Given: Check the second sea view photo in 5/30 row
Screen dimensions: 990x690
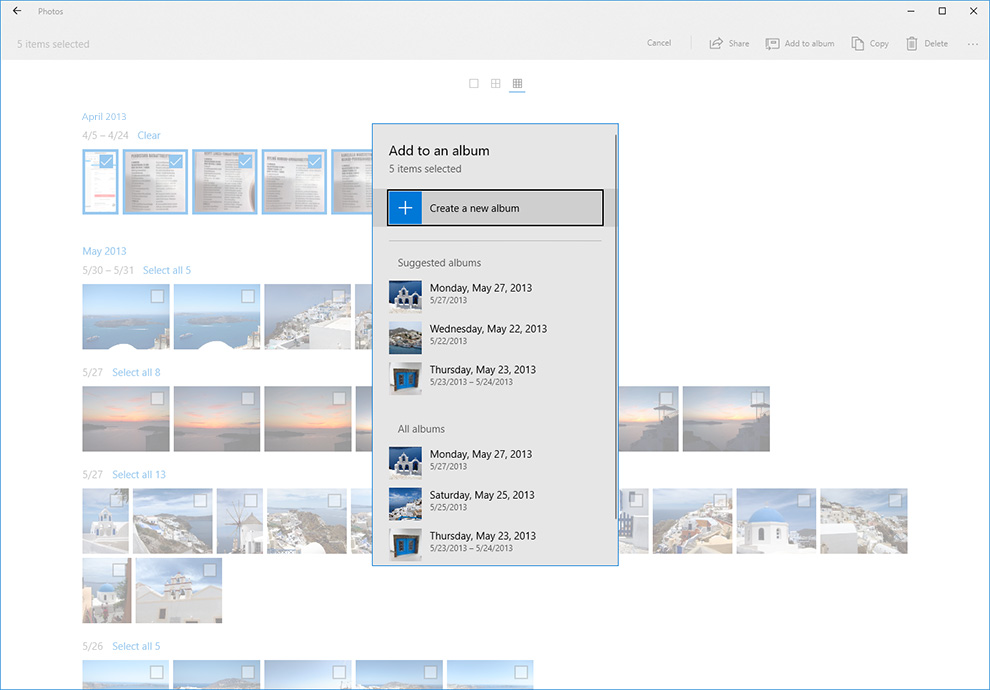Looking at the screenshot, I should point(248,296).
